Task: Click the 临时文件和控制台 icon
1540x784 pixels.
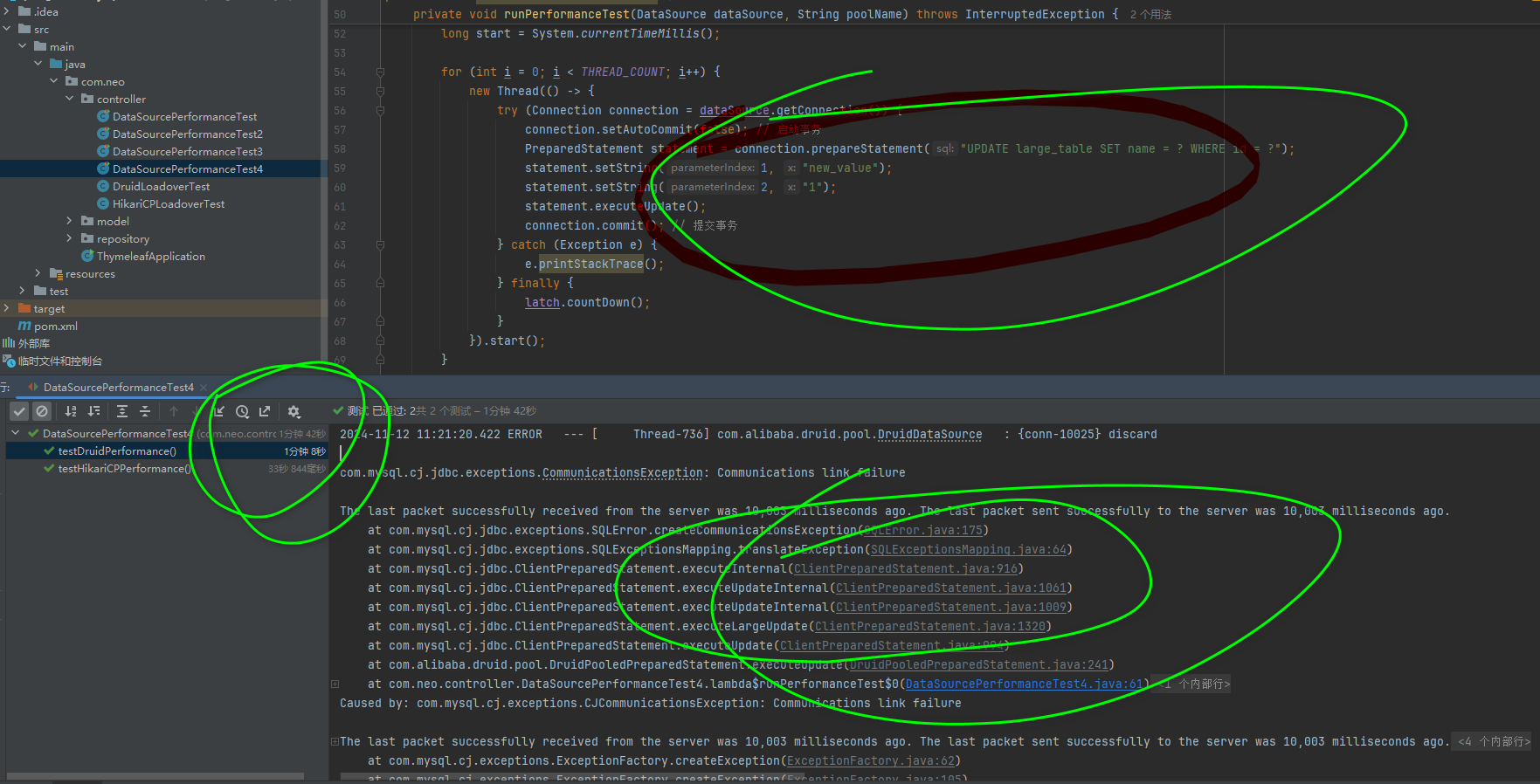Action: pos(9,361)
